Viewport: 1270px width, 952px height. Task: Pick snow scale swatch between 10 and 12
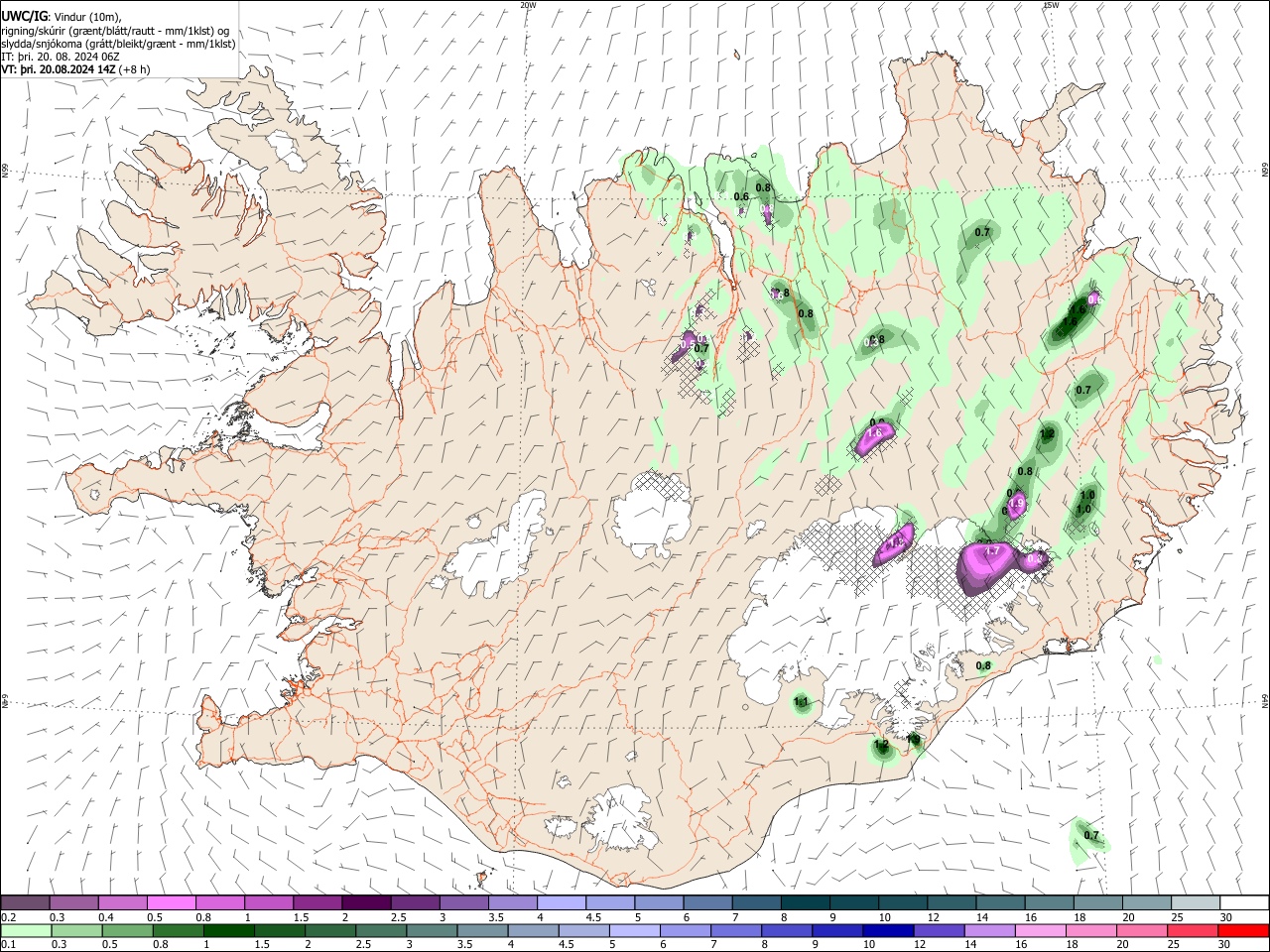(x=902, y=902)
